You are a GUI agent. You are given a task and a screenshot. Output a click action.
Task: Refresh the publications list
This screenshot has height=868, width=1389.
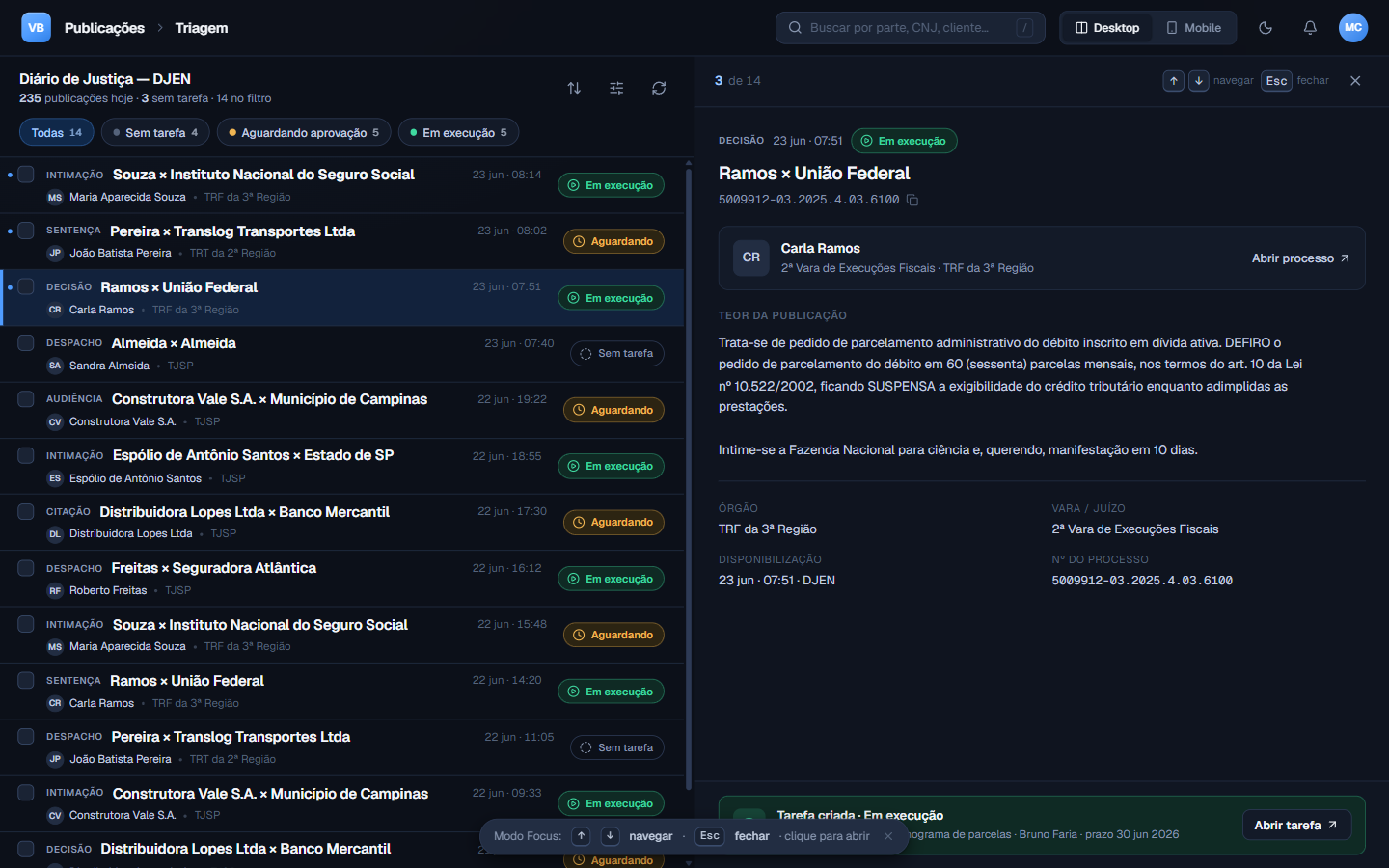coord(659,88)
